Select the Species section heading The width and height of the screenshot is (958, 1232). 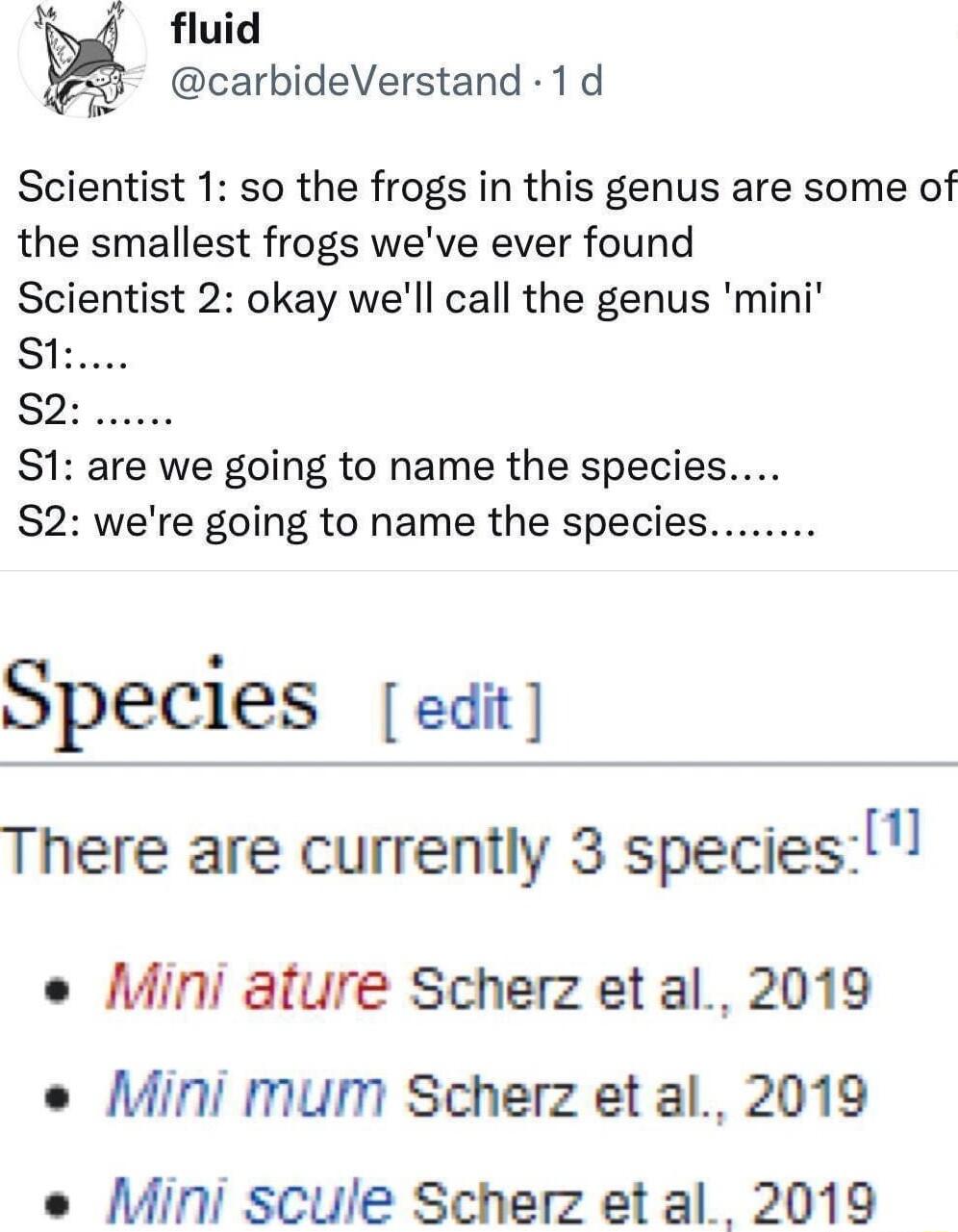point(159,700)
